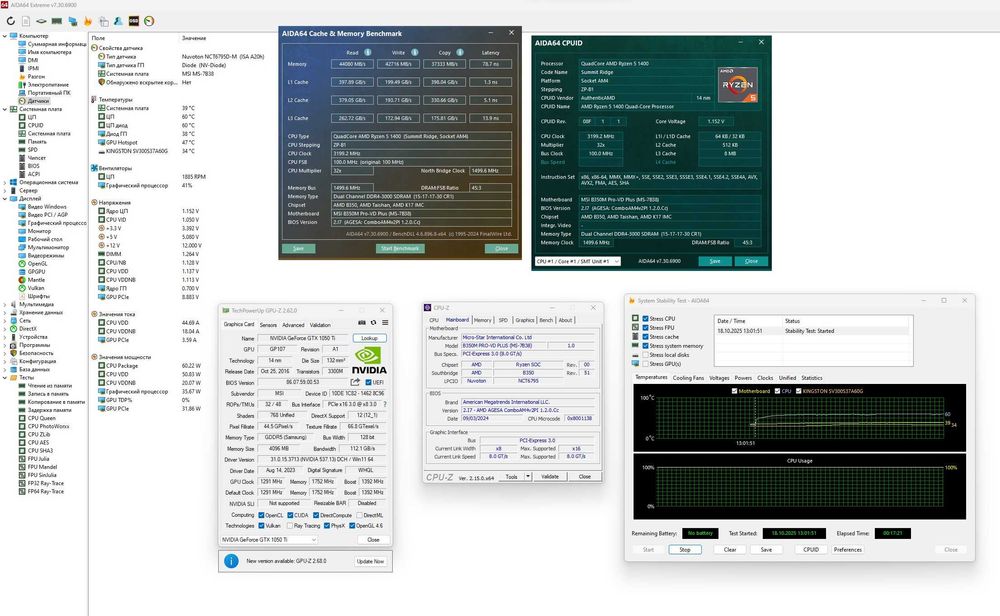Image resolution: width=1000 pixels, height=616 pixels.
Task: Open the CPU #1 / Core #1 dropdown in CPUID
Action: pyautogui.click(x=578, y=261)
